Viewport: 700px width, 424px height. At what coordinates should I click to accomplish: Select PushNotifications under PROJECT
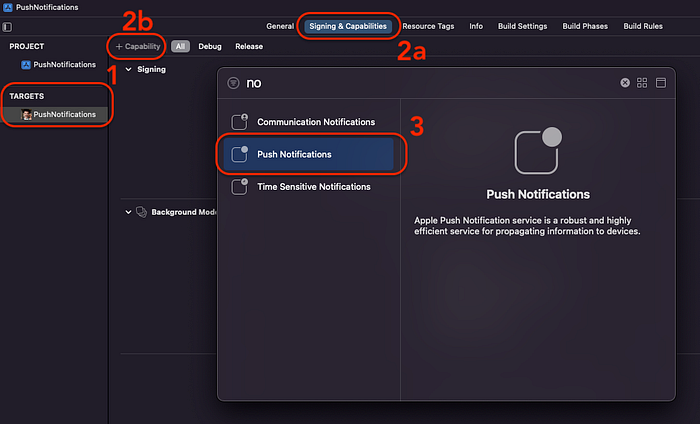(58, 65)
